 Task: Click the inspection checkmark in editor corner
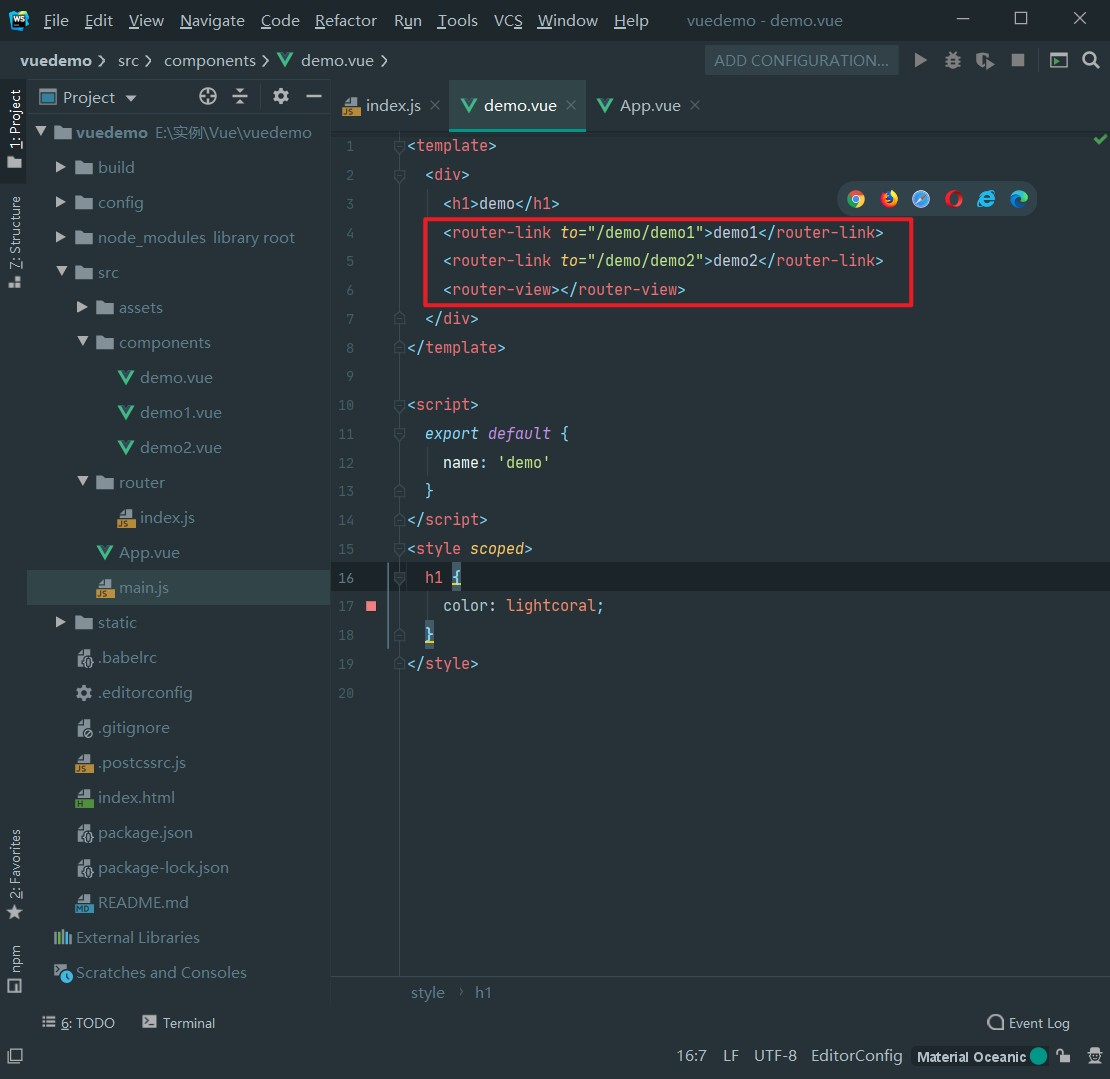tap(1099, 139)
